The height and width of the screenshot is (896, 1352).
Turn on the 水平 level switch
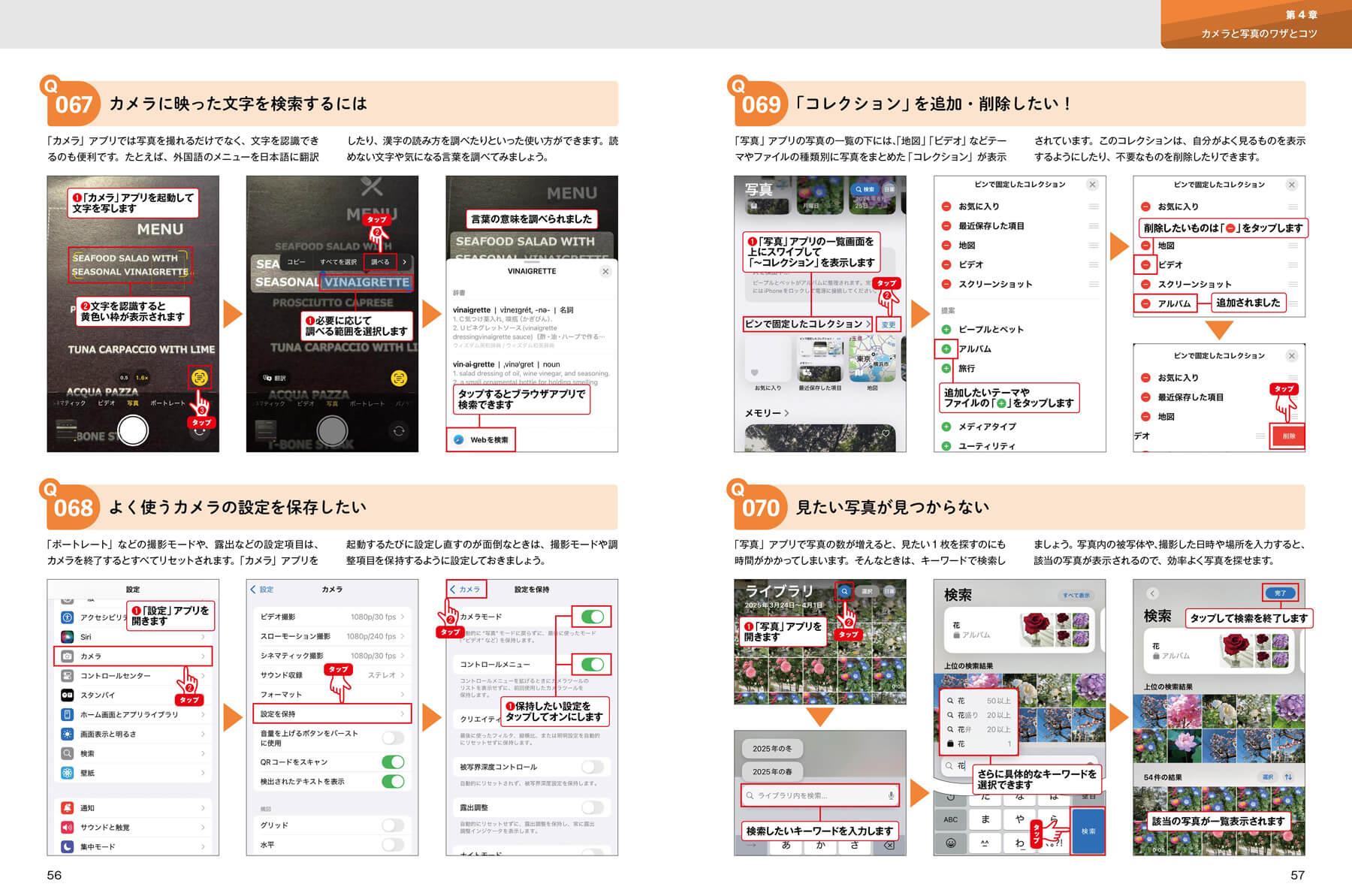(393, 845)
